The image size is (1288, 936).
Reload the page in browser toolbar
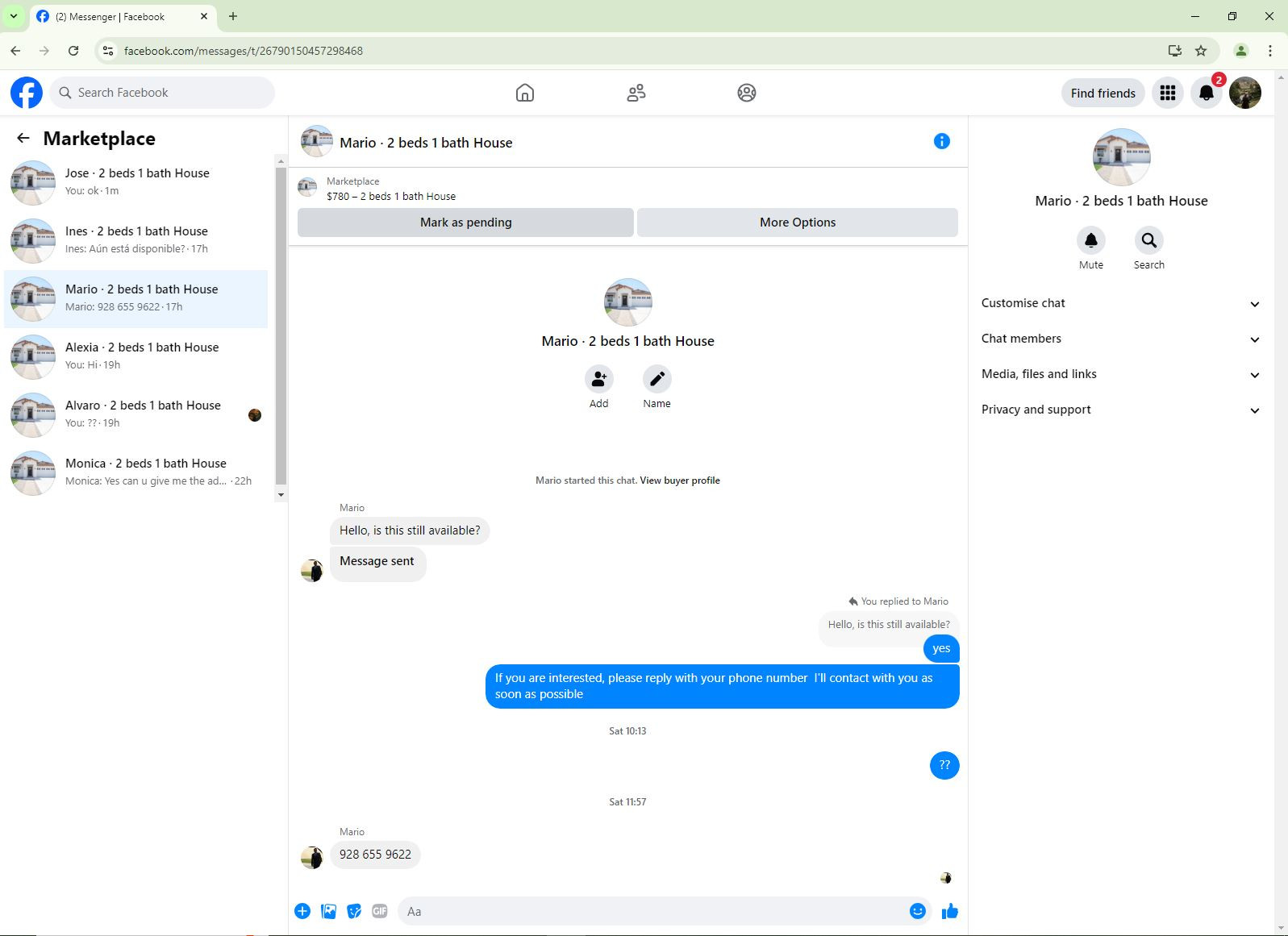point(73,51)
